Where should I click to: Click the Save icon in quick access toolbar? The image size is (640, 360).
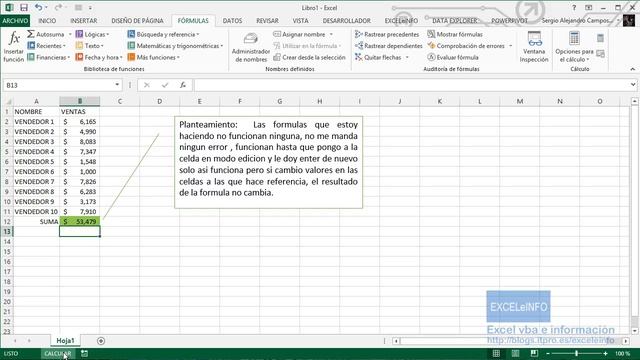point(24,7)
